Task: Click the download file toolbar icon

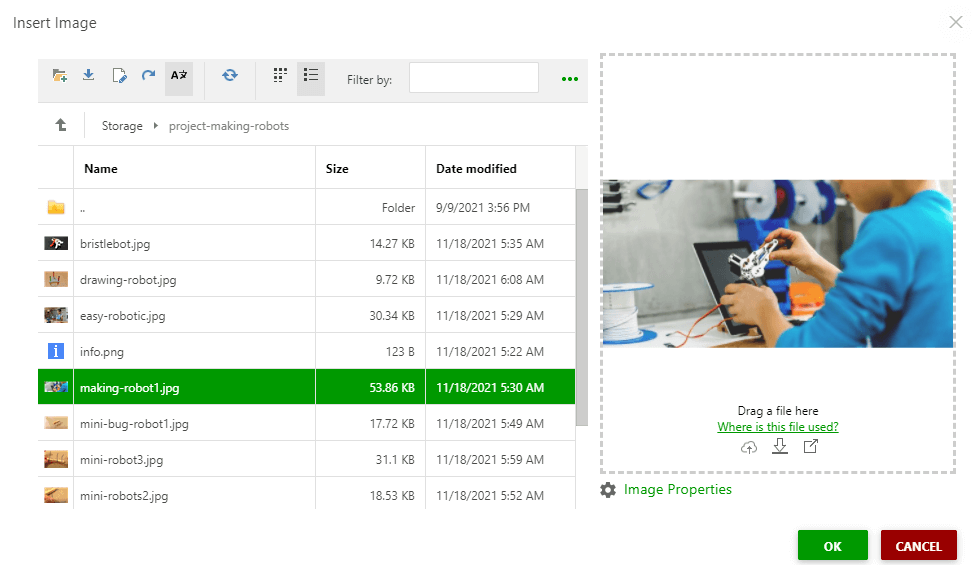Action: (89, 76)
